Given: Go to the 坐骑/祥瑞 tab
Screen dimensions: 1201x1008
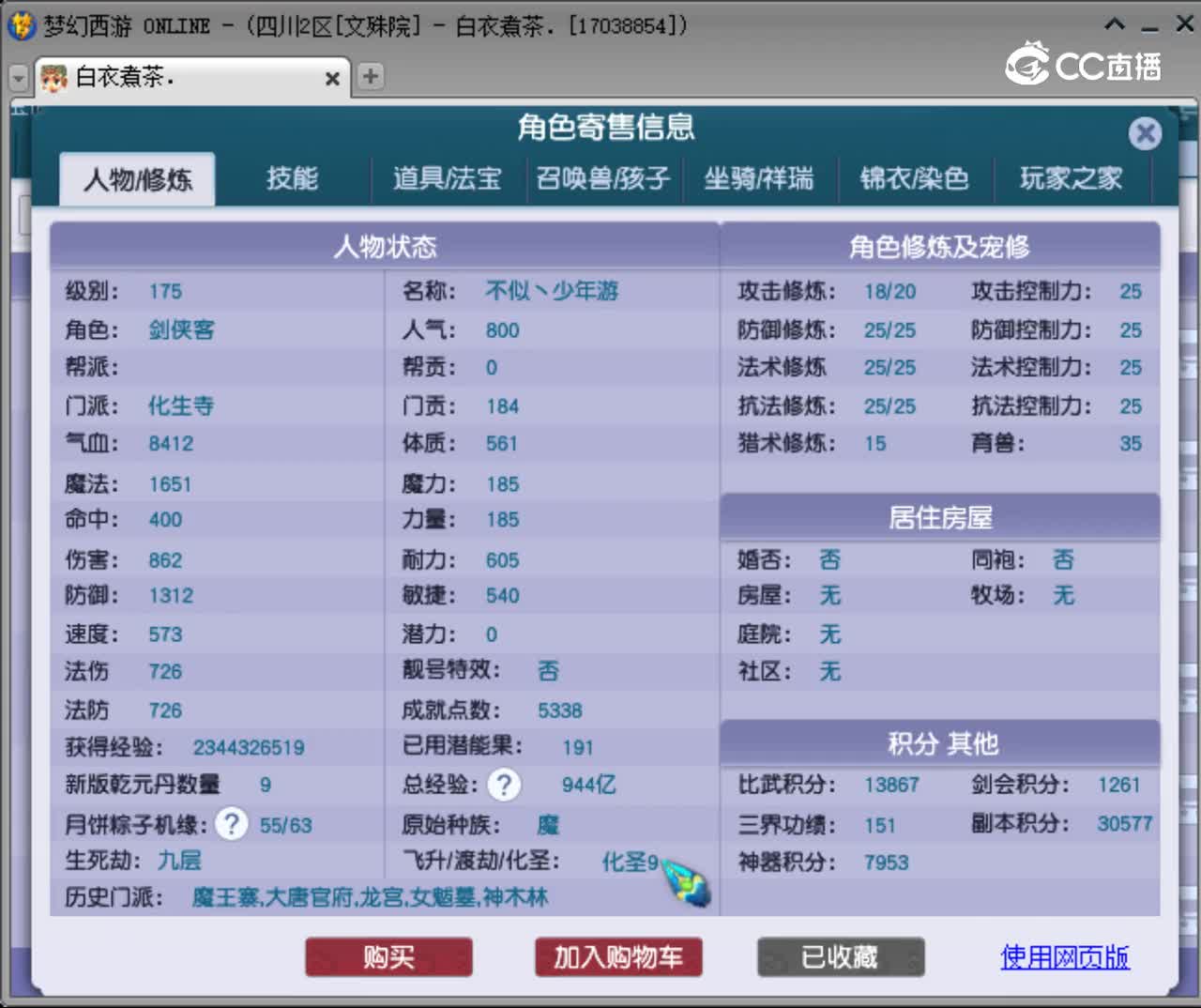Looking at the screenshot, I should tap(758, 178).
